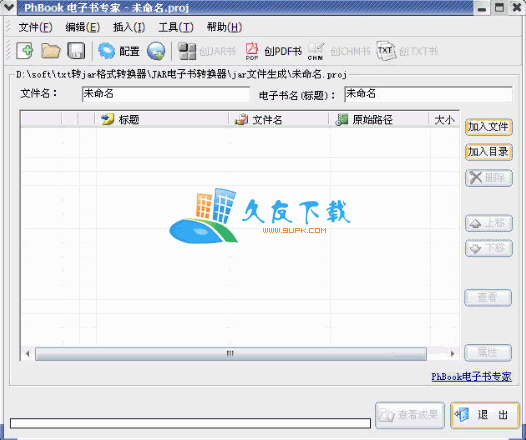Screen dimensions: 526x440
Task: Click the 电子书名(标题) input field
Action: coord(428,94)
